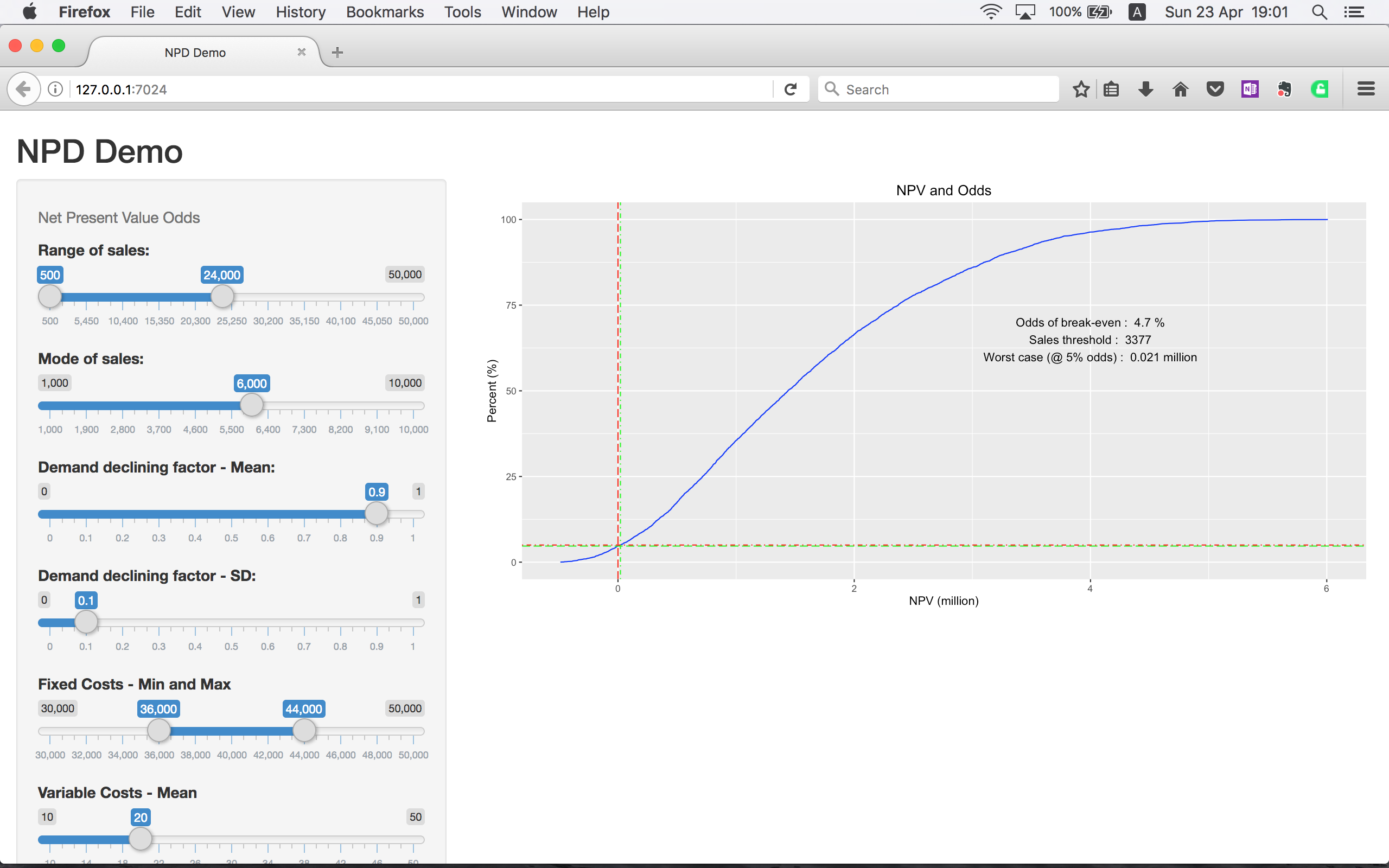Viewport: 1389px width, 868px height.
Task: Open the Help menu
Action: pyautogui.click(x=593, y=11)
